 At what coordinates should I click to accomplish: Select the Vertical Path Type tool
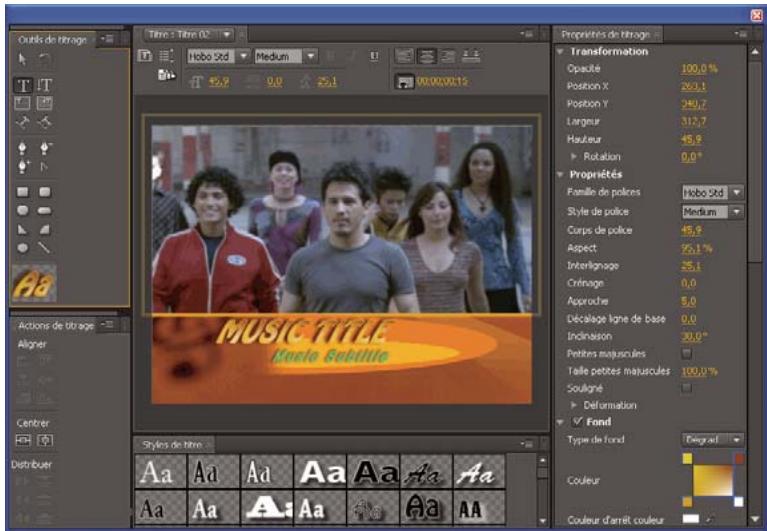(45, 123)
